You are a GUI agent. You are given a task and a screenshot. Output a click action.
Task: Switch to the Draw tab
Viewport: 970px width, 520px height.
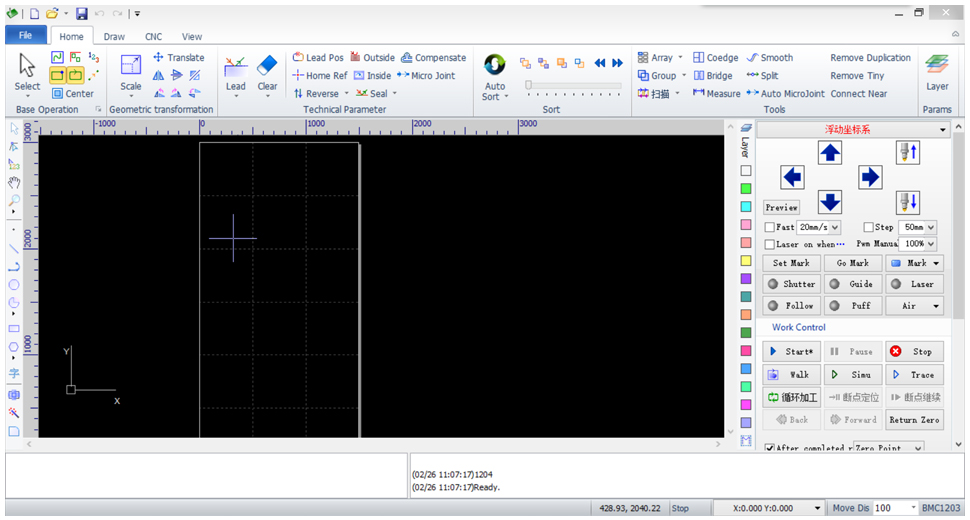[114, 36]
